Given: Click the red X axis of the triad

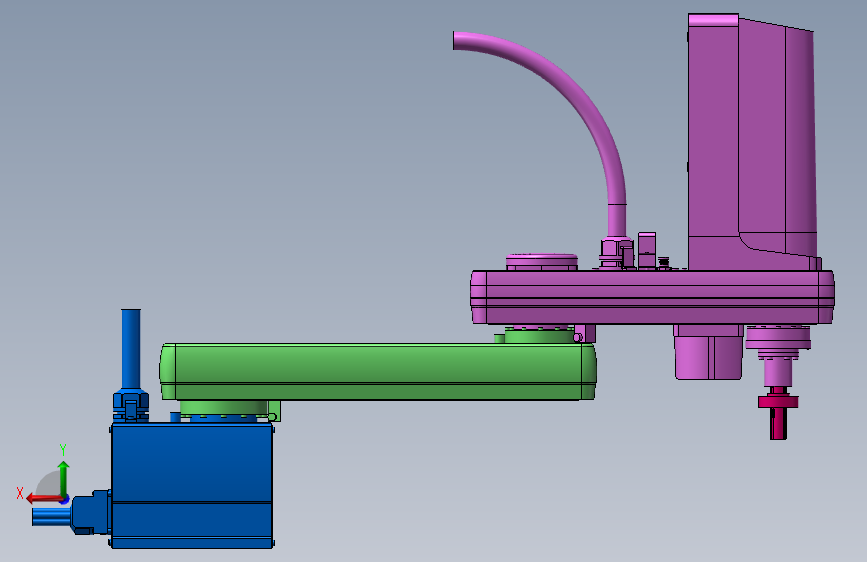Looking at the screenshot, I should 44,499.
